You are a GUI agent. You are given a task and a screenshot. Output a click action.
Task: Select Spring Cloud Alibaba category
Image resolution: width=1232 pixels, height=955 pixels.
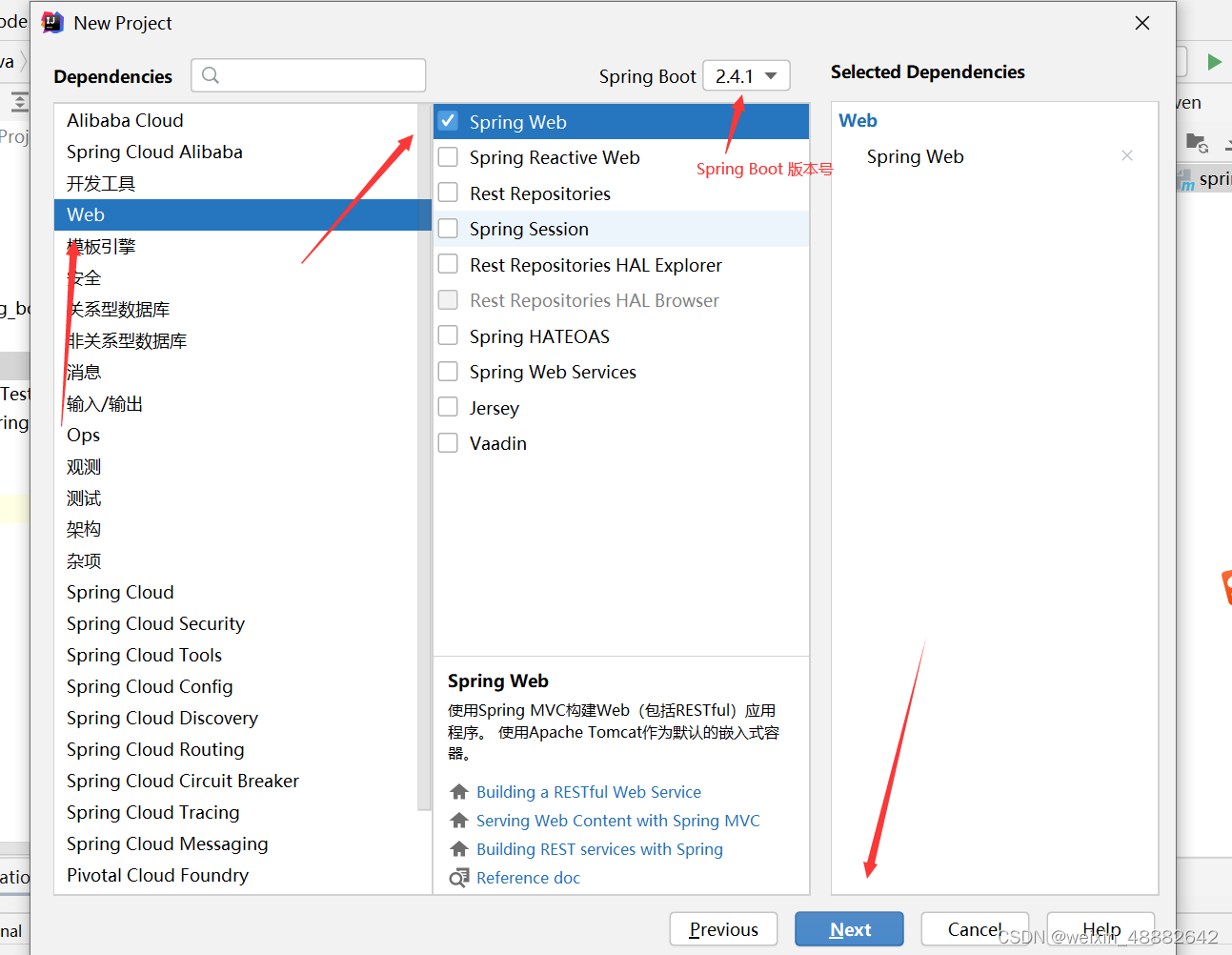[235, 152]
